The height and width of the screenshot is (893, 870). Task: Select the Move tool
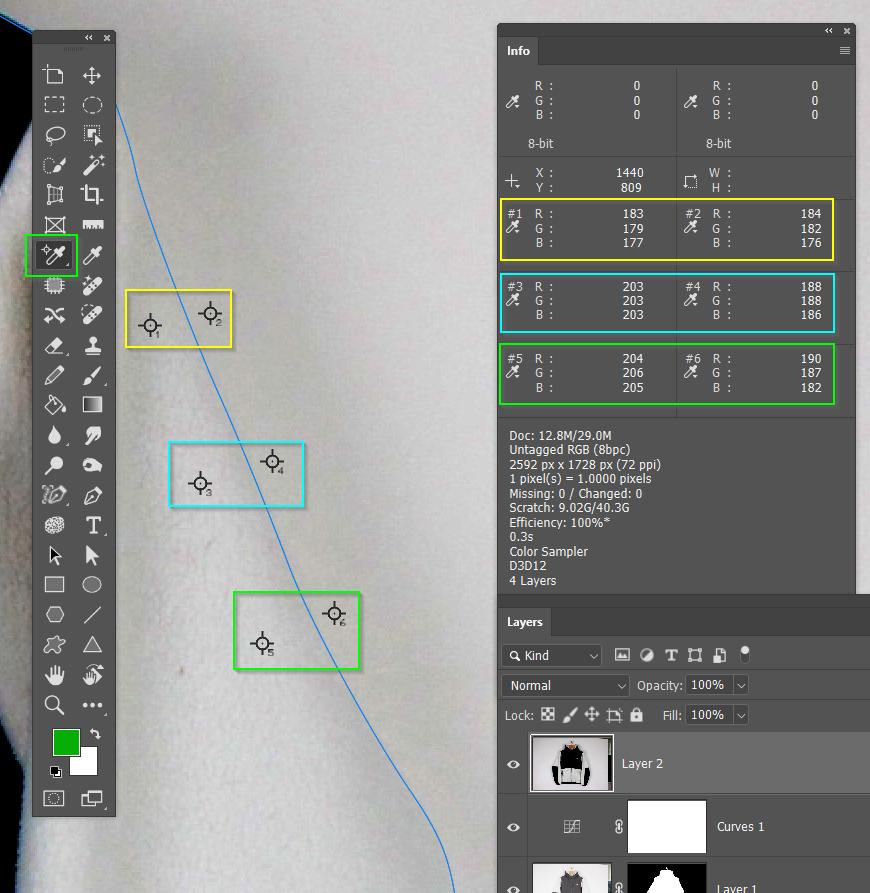point(91,75)
